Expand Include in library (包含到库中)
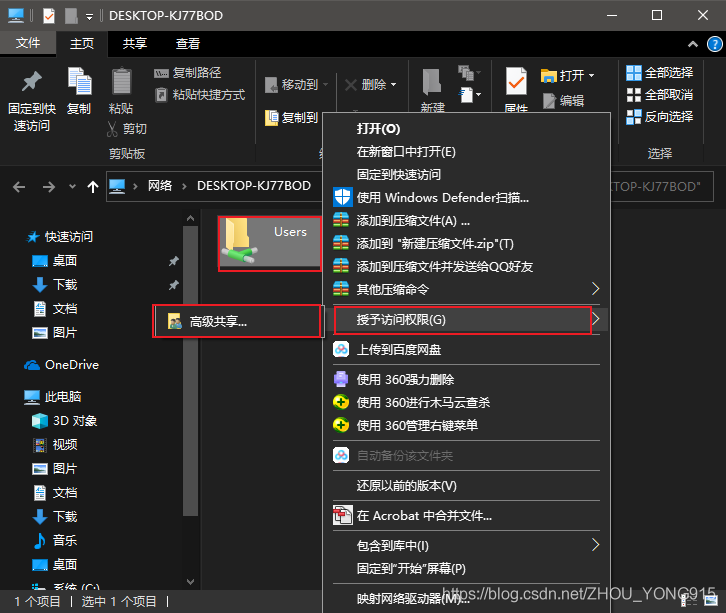This screenshot has height=613, width=726. pos(466,545)
